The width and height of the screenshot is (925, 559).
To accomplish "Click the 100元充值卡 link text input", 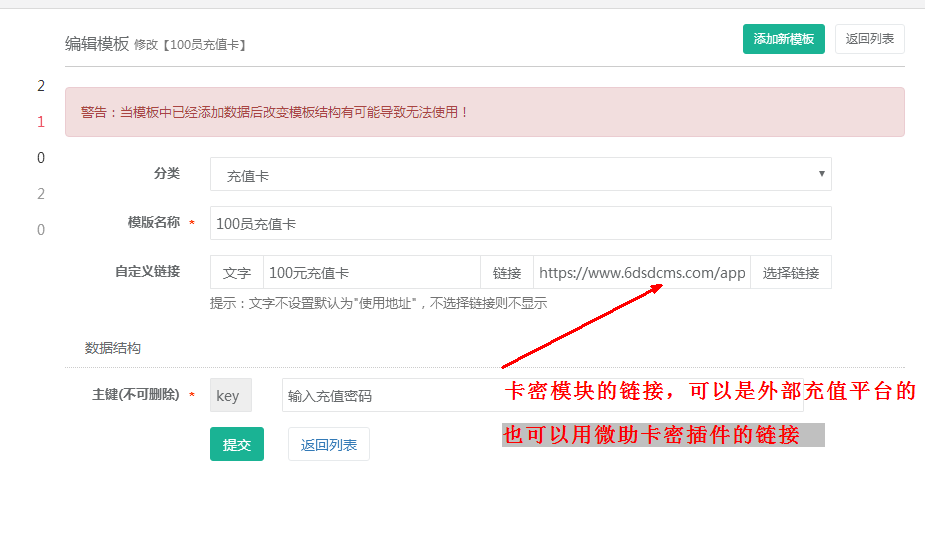I will point(371,272).
